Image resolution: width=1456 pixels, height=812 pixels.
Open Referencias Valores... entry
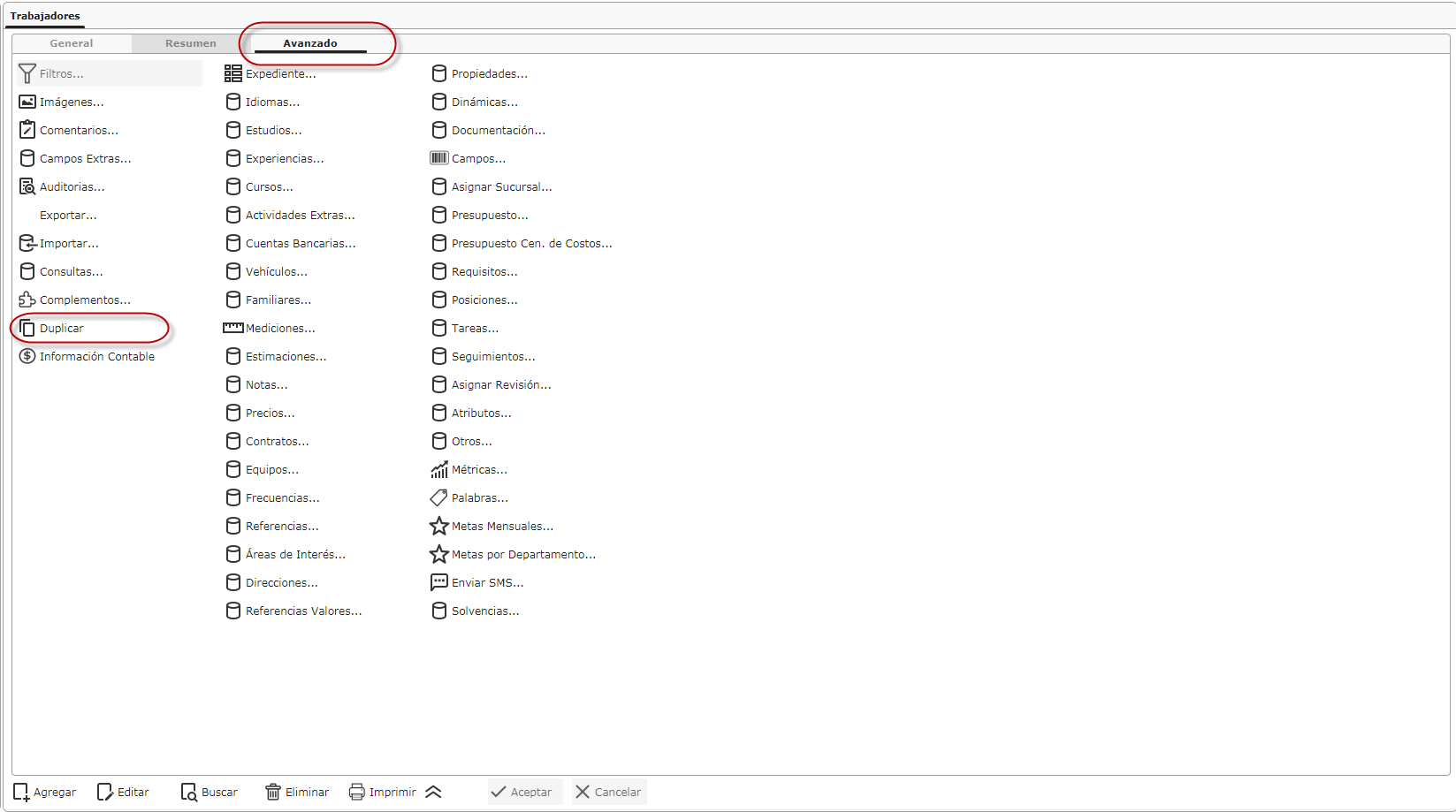303,611
